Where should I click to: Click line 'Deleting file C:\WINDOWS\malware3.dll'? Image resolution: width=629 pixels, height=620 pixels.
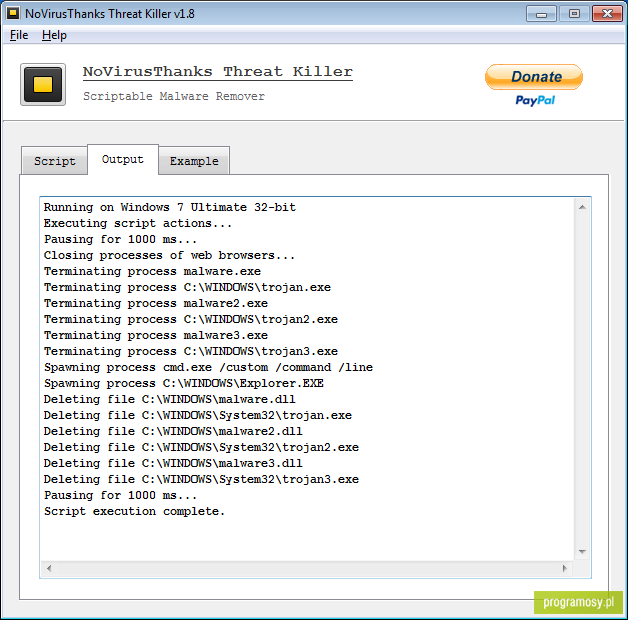point(173,464)
